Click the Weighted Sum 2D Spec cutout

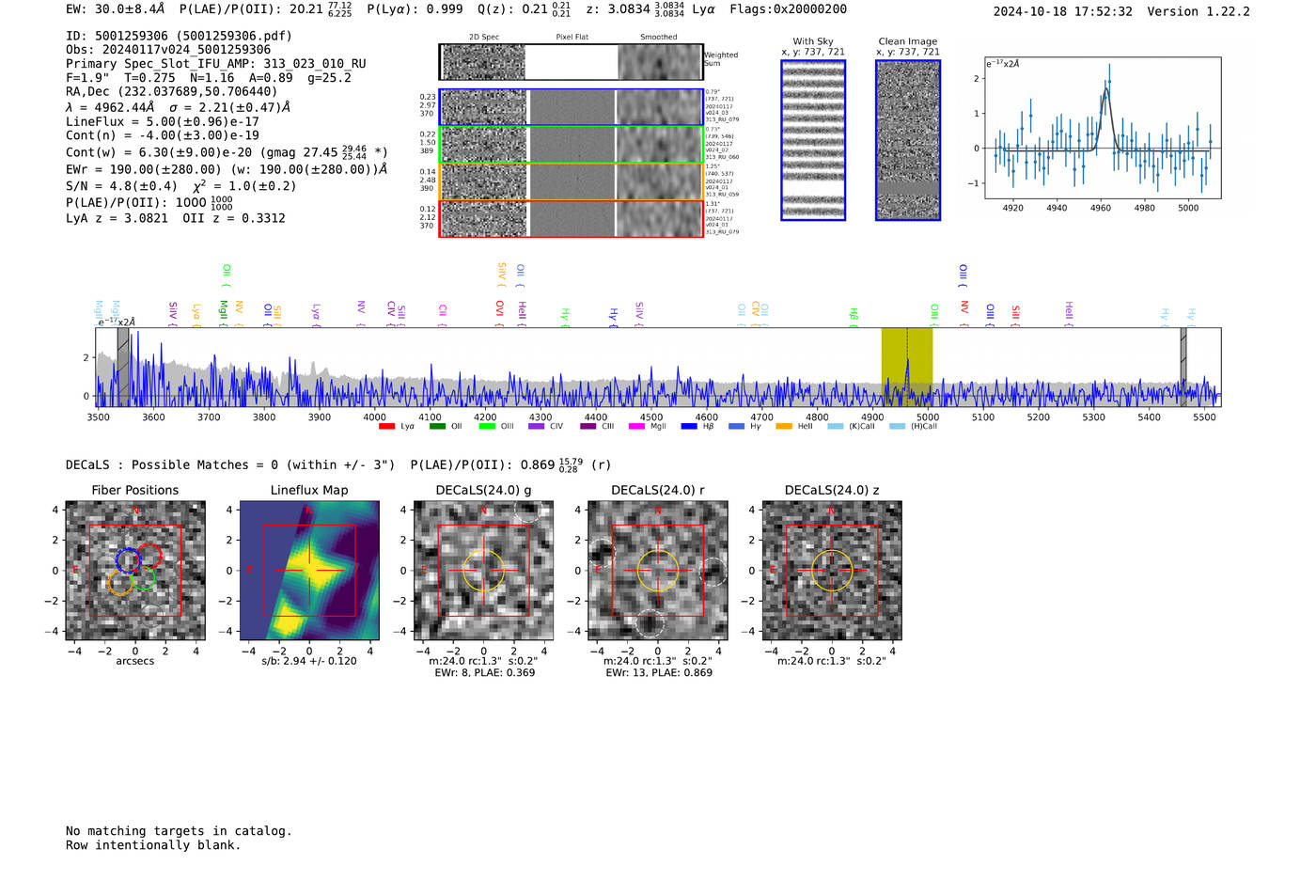[x=484, y=62]
